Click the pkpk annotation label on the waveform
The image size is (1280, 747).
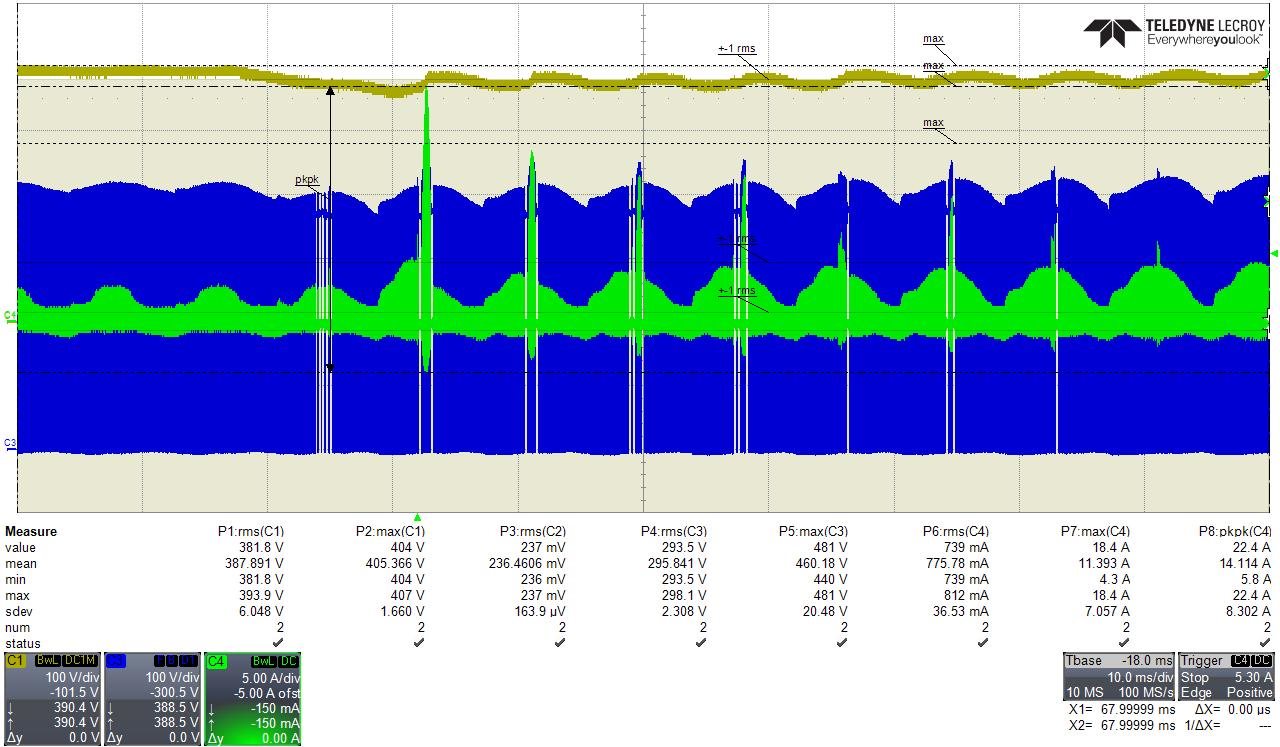click(307, 180)
